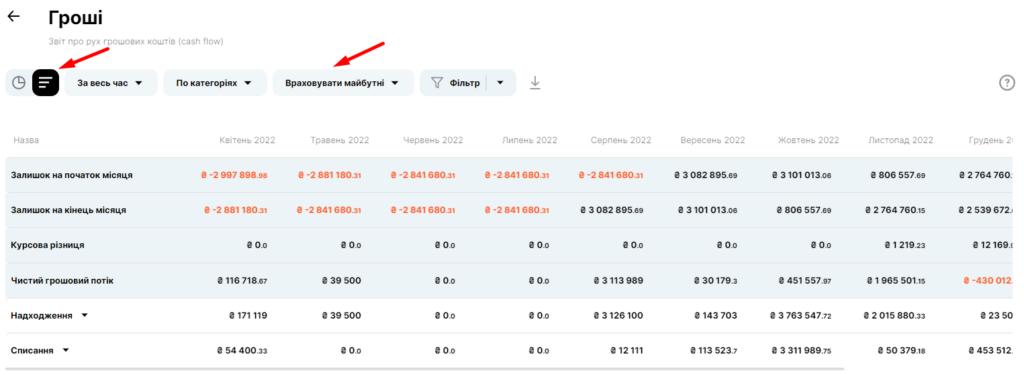Select the Чистий грошовий потік row label
This screenshot has height=375, width=1024.
coord(62,280)
